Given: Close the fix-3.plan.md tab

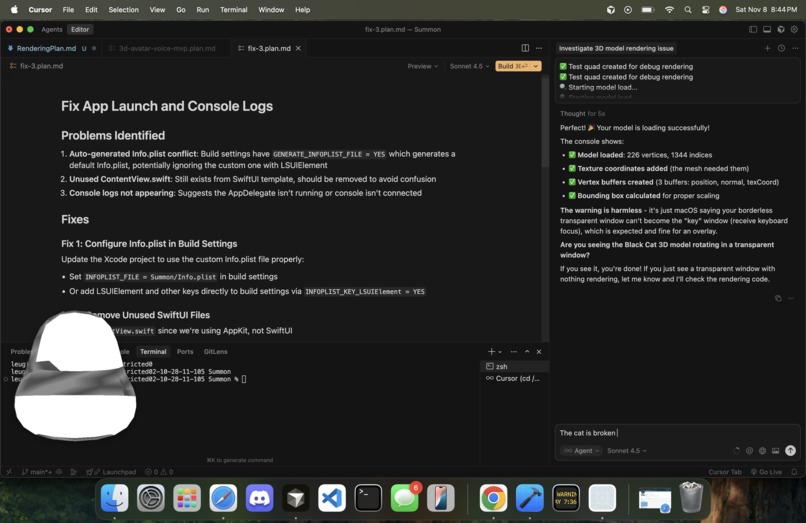Looking at the screenshot, I should click(x=298, y=48).
